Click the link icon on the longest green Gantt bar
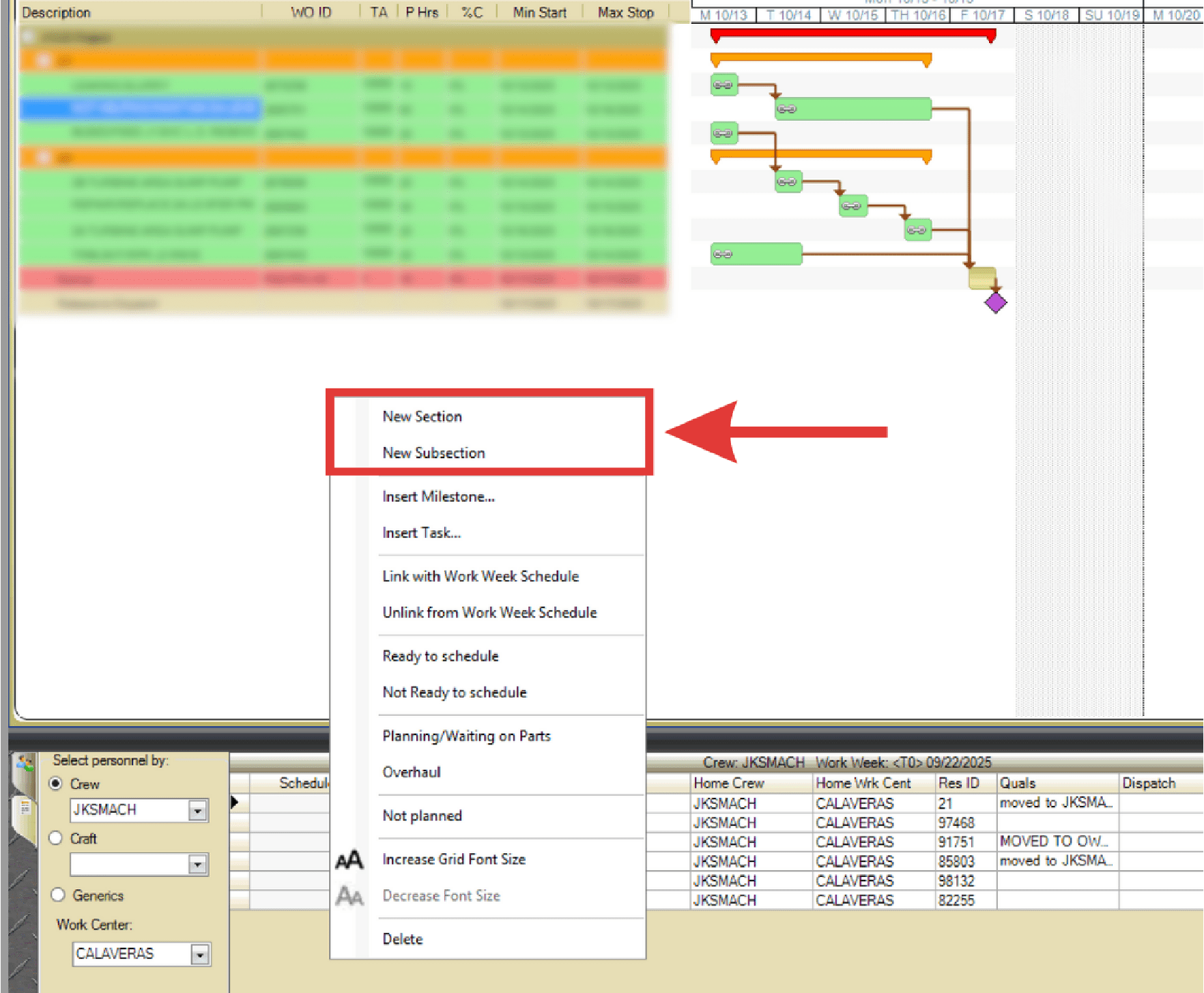1204x993 pixels. [x=786, y=109]
